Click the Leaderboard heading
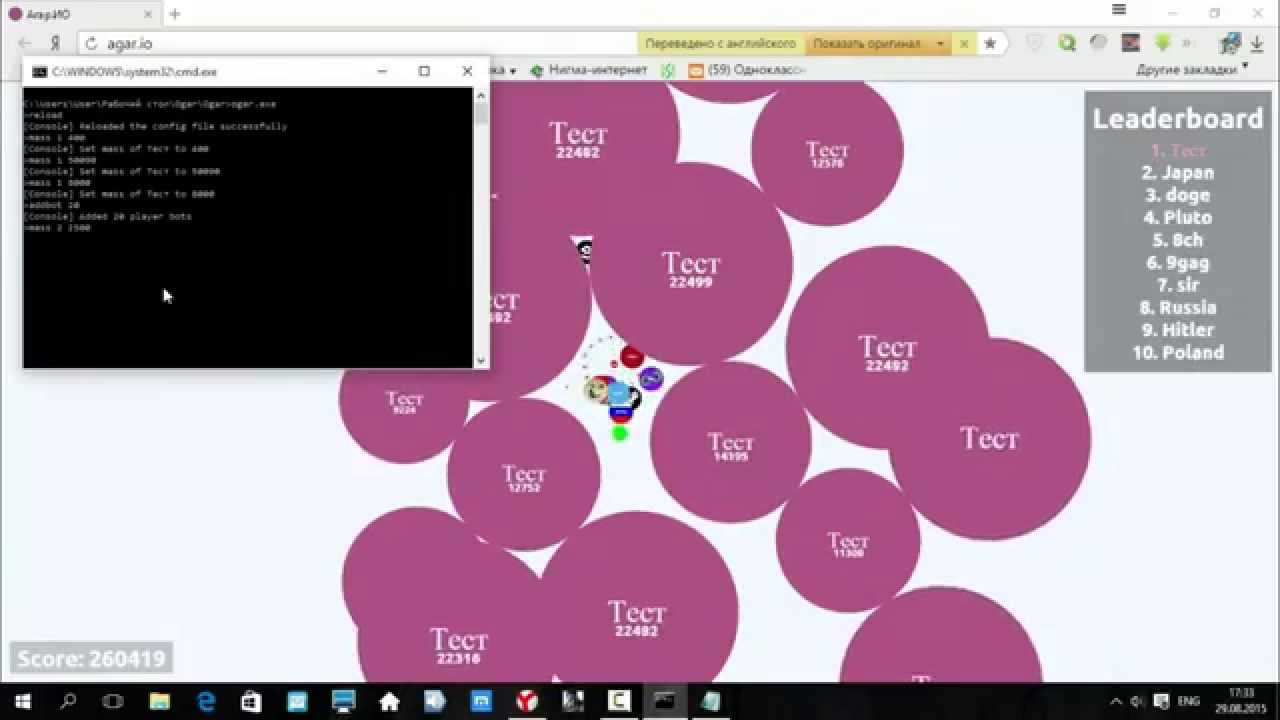This screenshot has width=1280, height=720. (x=1178, y=118)
